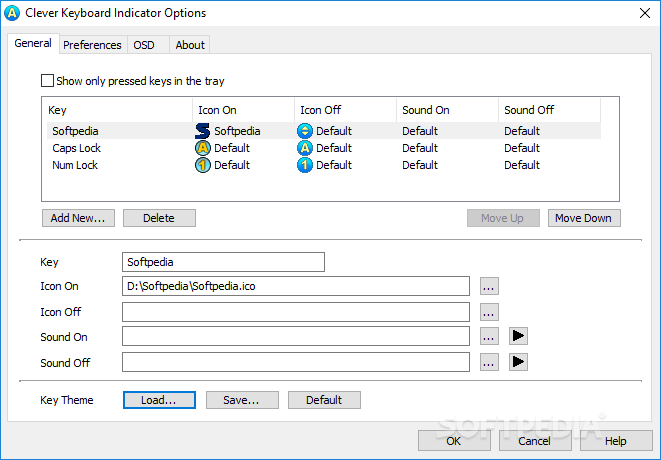Open the Preferences tab
This screenshot has width=661, height=460.
[x=92, y=45]
